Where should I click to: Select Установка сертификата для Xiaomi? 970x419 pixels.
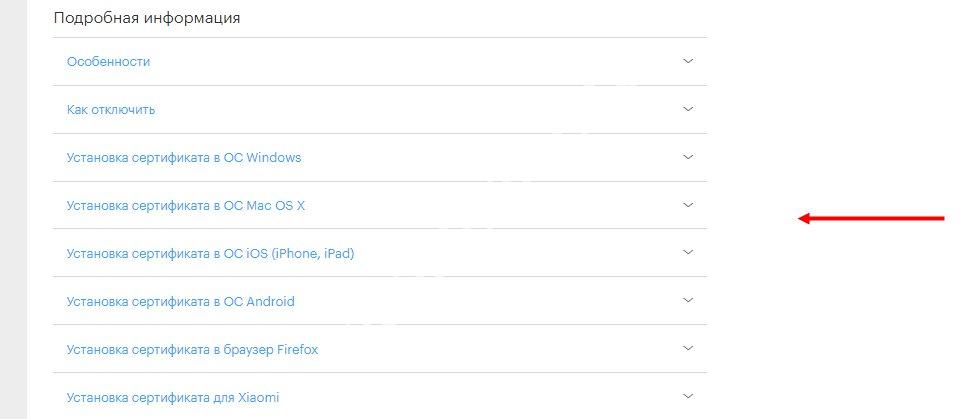172,398
